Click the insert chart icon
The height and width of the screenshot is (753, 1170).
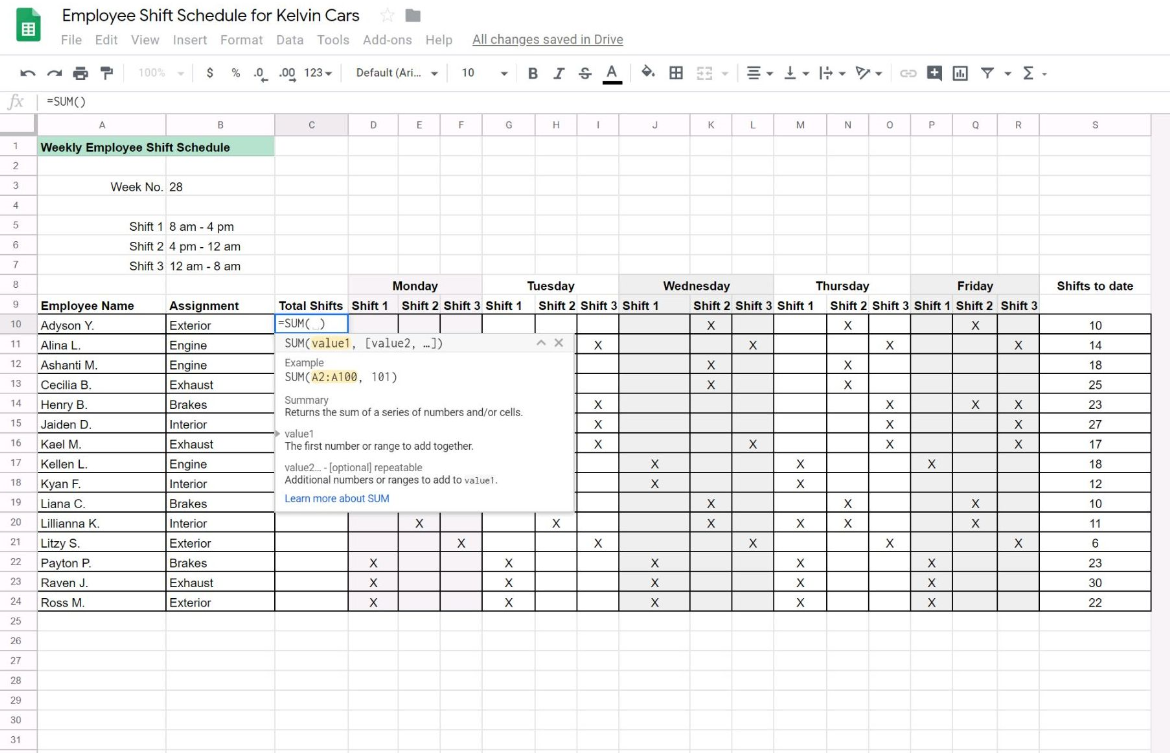960,73
